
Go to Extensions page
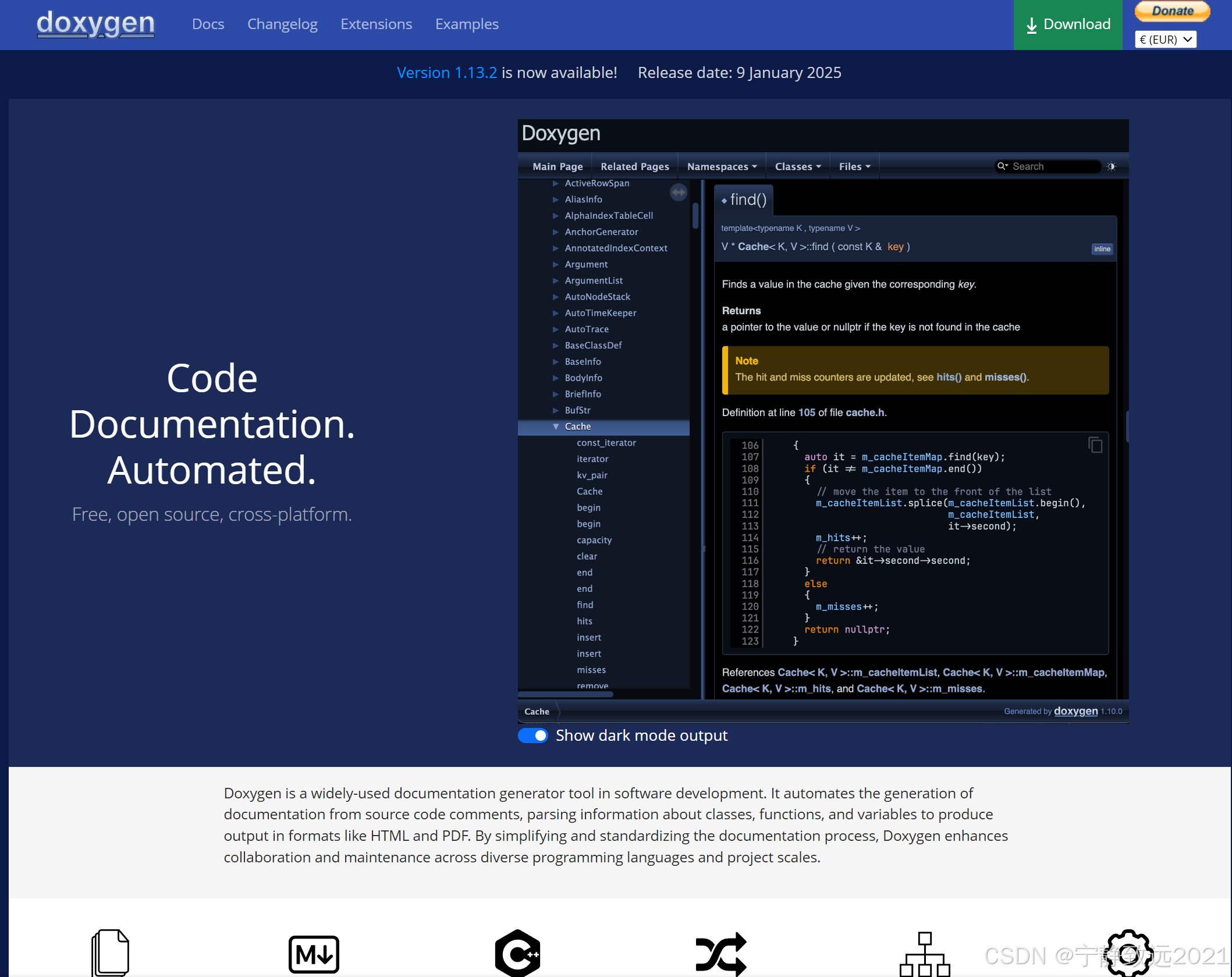(x=376, y=24)
